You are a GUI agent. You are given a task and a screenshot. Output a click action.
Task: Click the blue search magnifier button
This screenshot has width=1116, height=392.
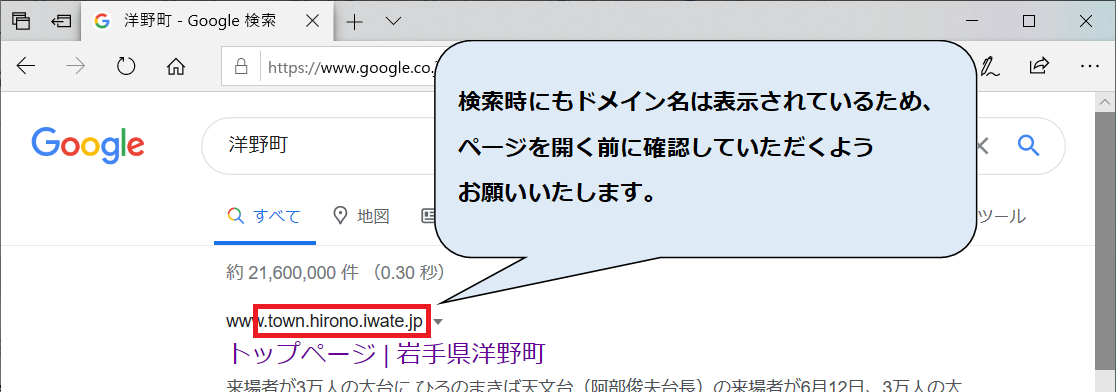(x=1029, y=145)
